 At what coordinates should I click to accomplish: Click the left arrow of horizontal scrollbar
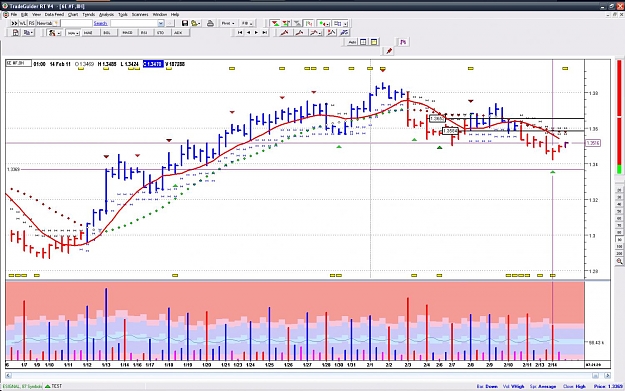pos(8,375)
